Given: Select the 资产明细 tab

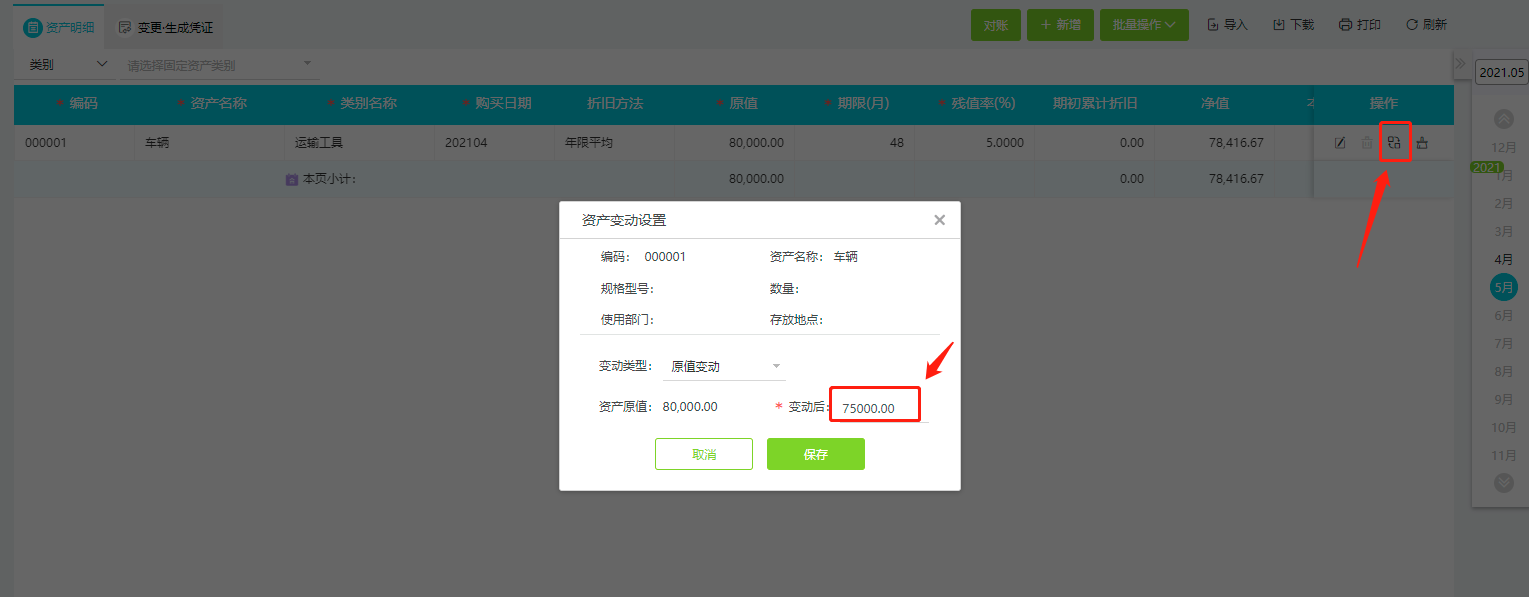Looking at the screenshot, I should tap(60, 27).
